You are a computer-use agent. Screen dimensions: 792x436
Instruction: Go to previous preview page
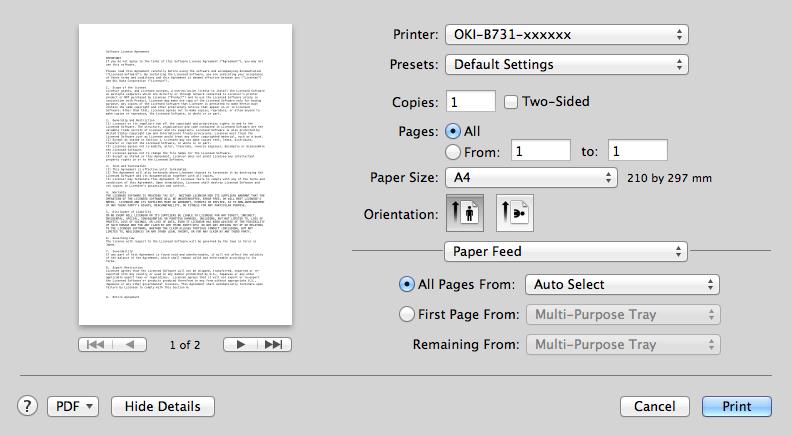(130, 345)
